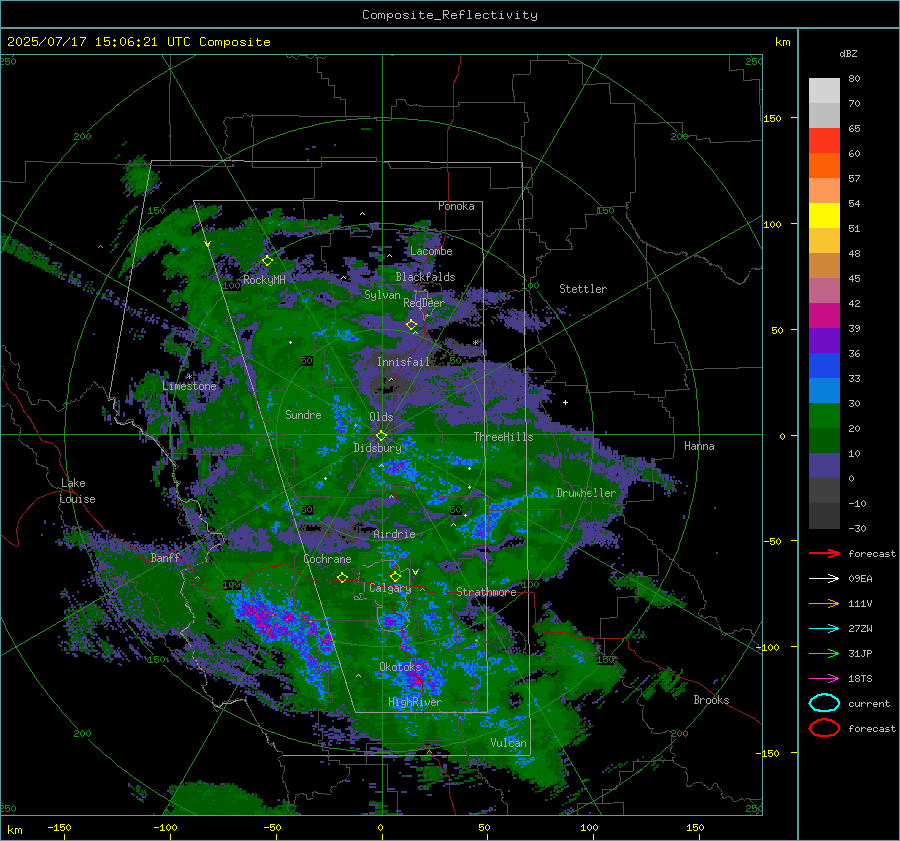Viewport: 900px width, 841px height.
Task: Click the white 09EA arrow icon
Action: point(824,579)
